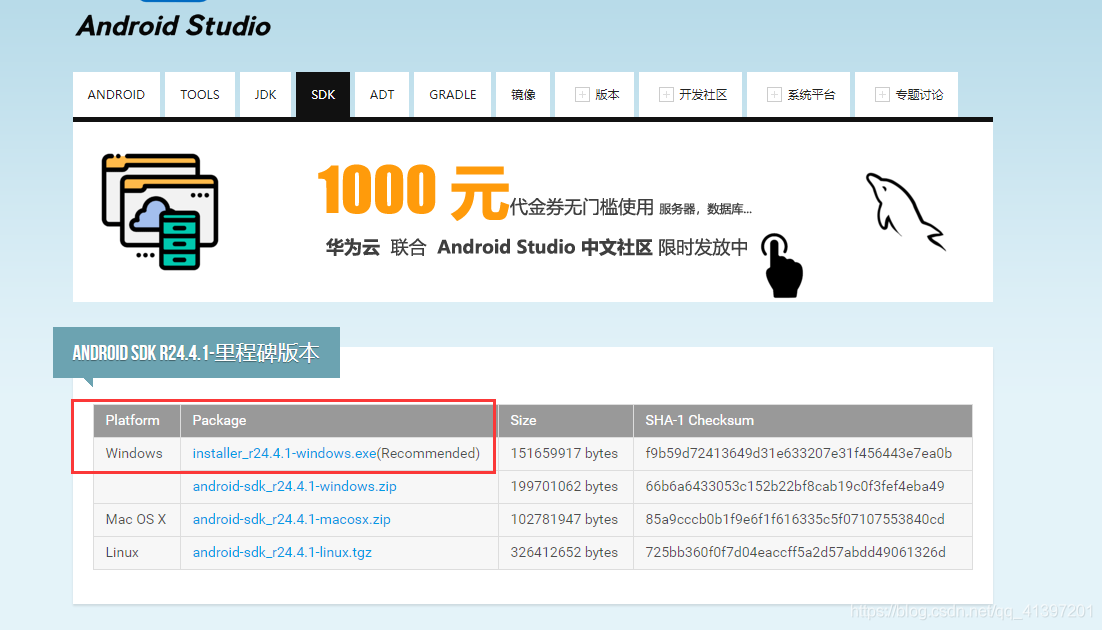Viewport: 1102px width, 630px height.
Task: Download android-sdk_r24.4.1-windows.zip
Action: pyautogui.click(x=294, y=487)
